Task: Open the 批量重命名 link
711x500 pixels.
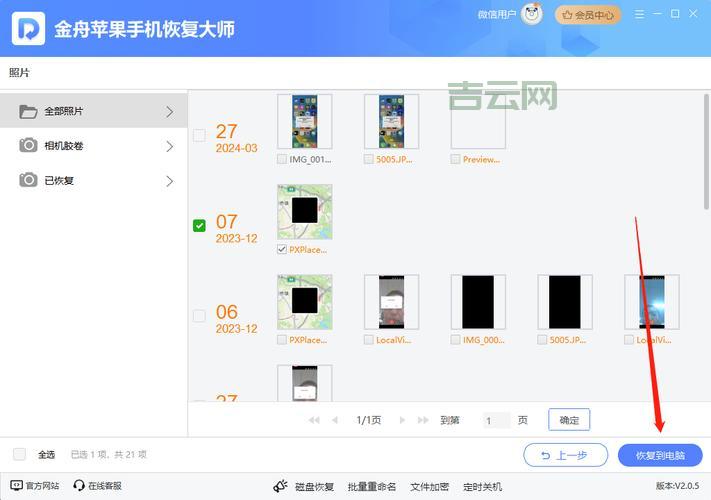Action: pos(372,487)
